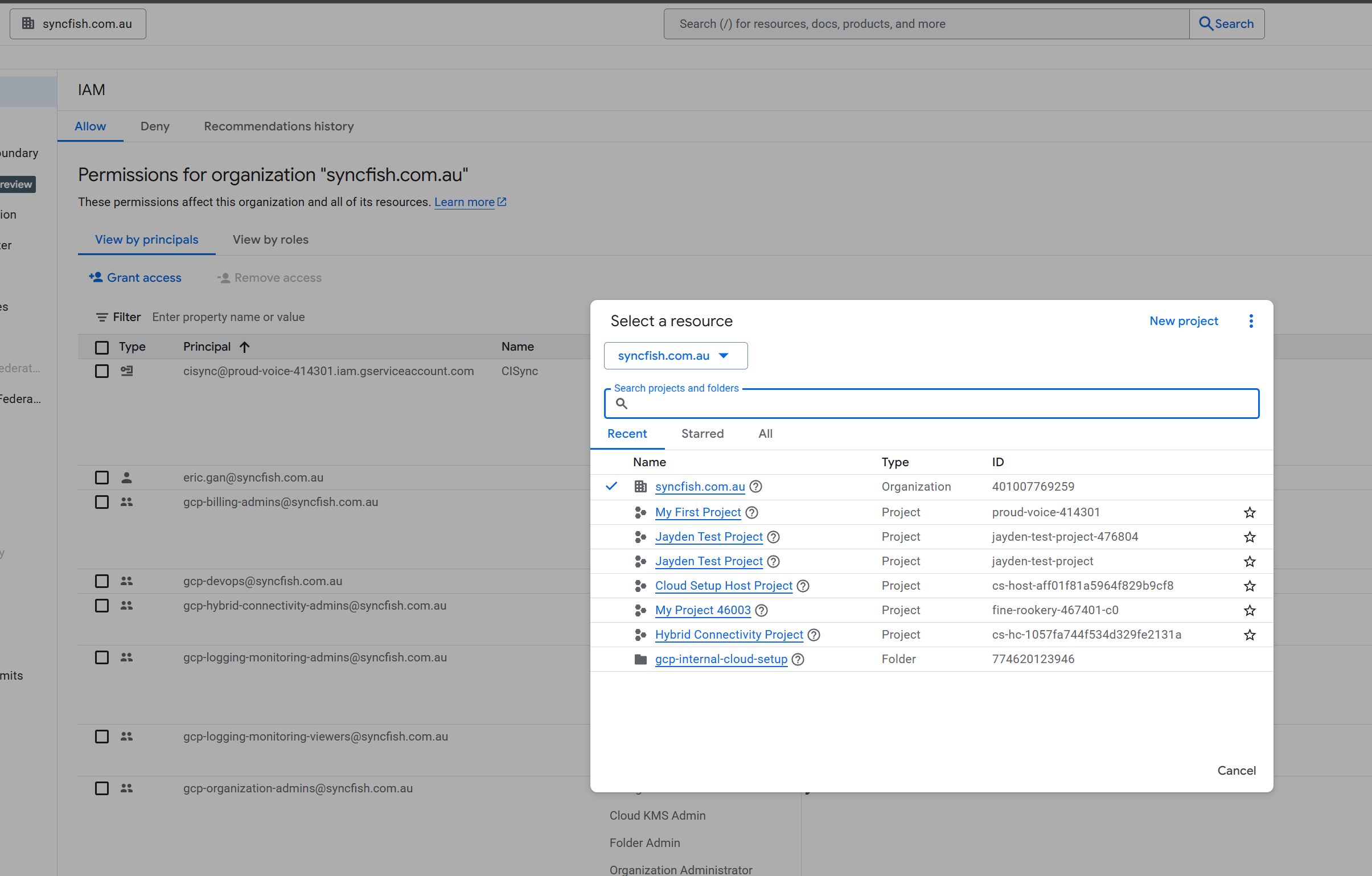This screenshot has height=876, width=1372.
Task: Click help icon next to syncfish.com.au organization
Action: tap(755, 487)
